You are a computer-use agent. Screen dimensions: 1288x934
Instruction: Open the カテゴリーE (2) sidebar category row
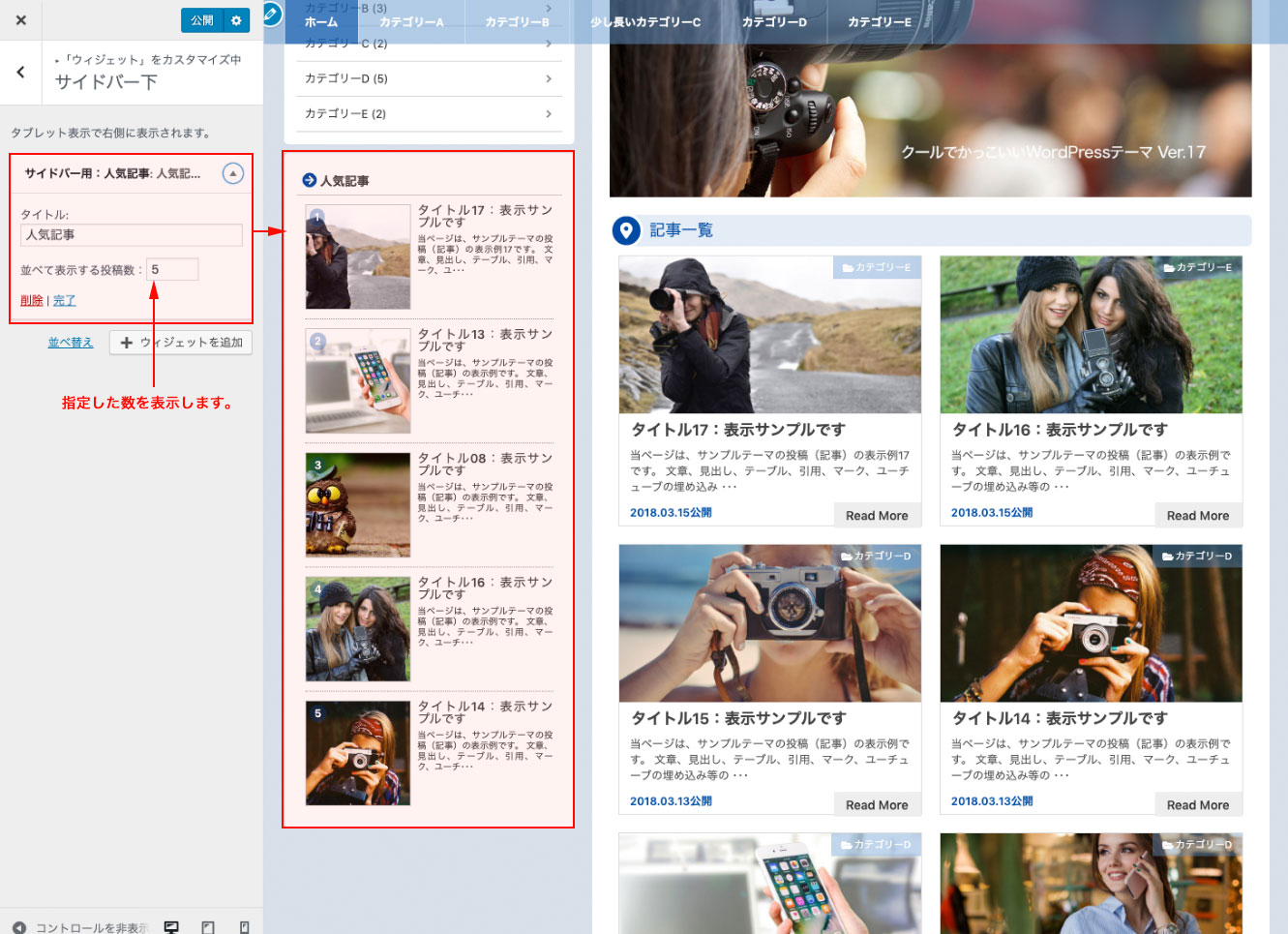pos(429,113)
